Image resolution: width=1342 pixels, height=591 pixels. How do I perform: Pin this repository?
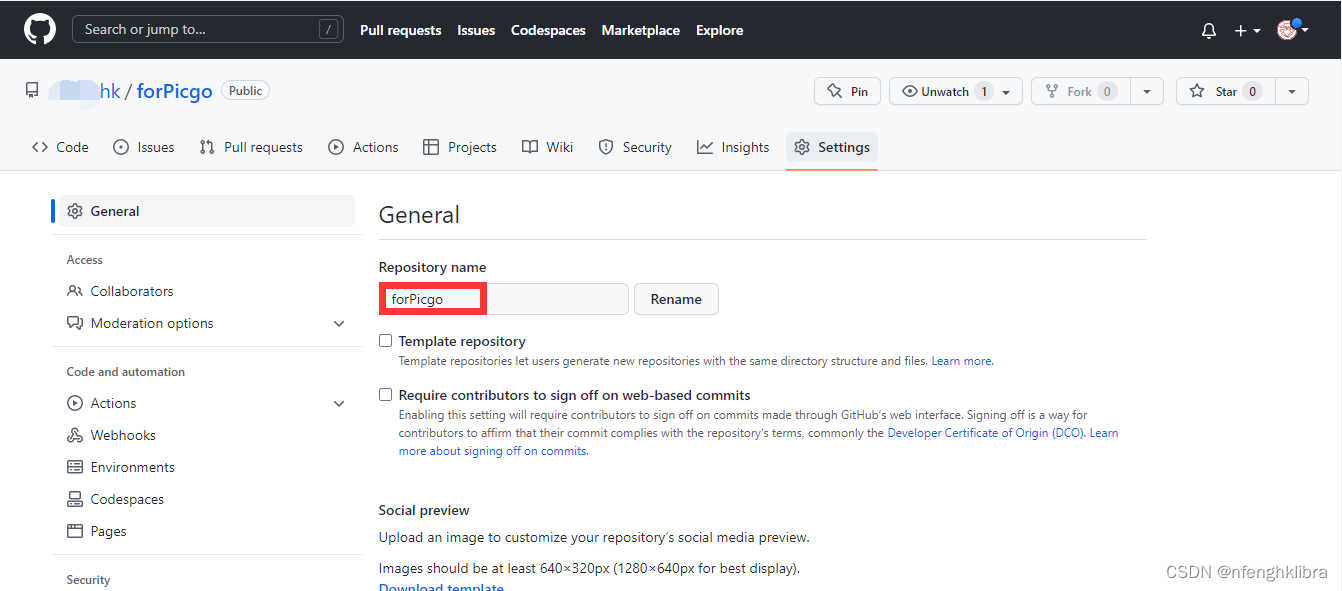point(847,91)
